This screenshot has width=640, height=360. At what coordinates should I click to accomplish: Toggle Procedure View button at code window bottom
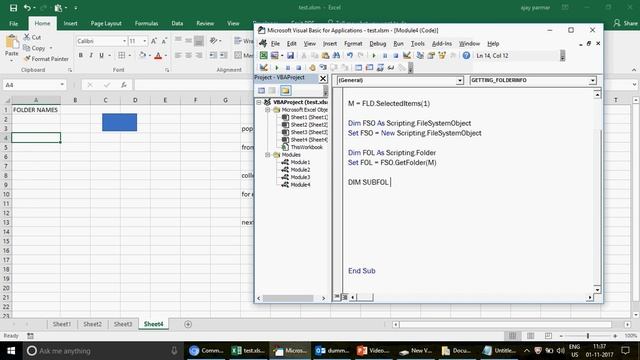pos(337,297)
